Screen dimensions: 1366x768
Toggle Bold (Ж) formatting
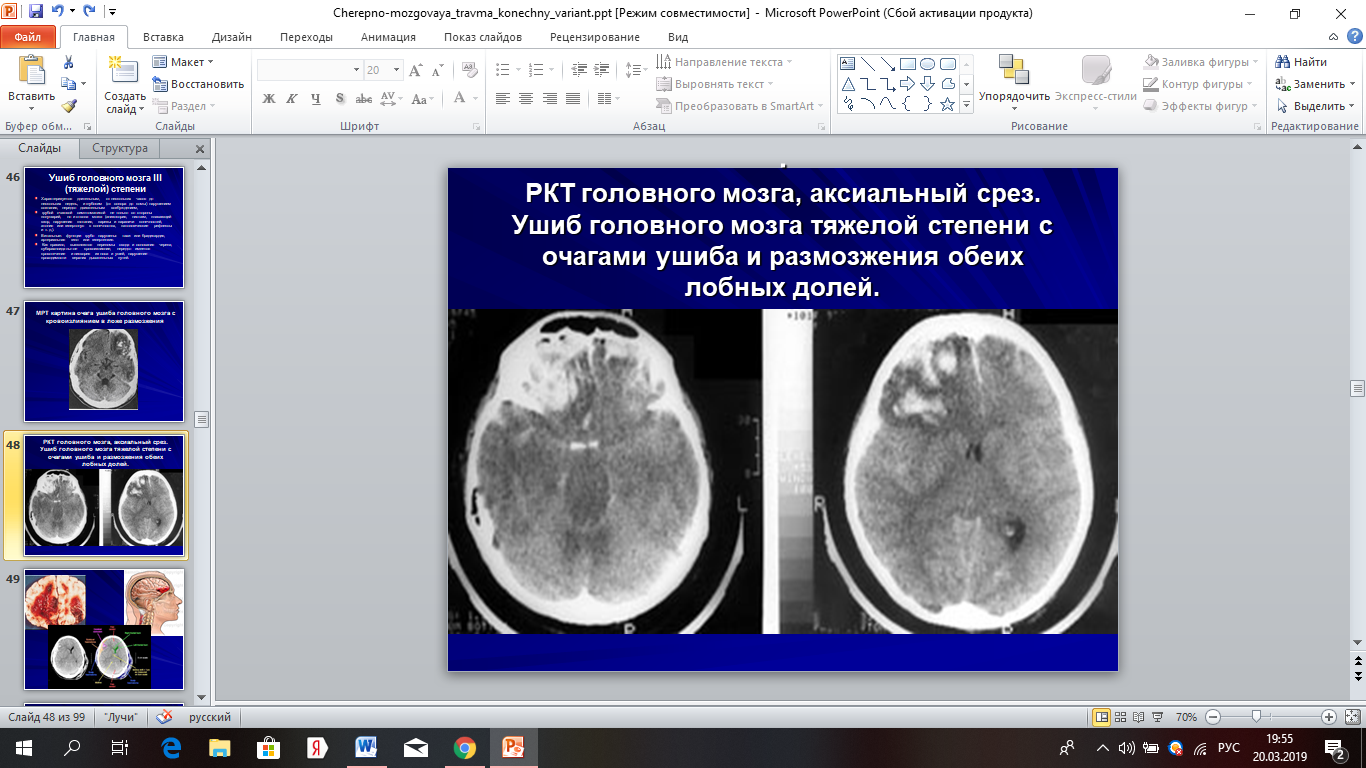pos(268,98)
